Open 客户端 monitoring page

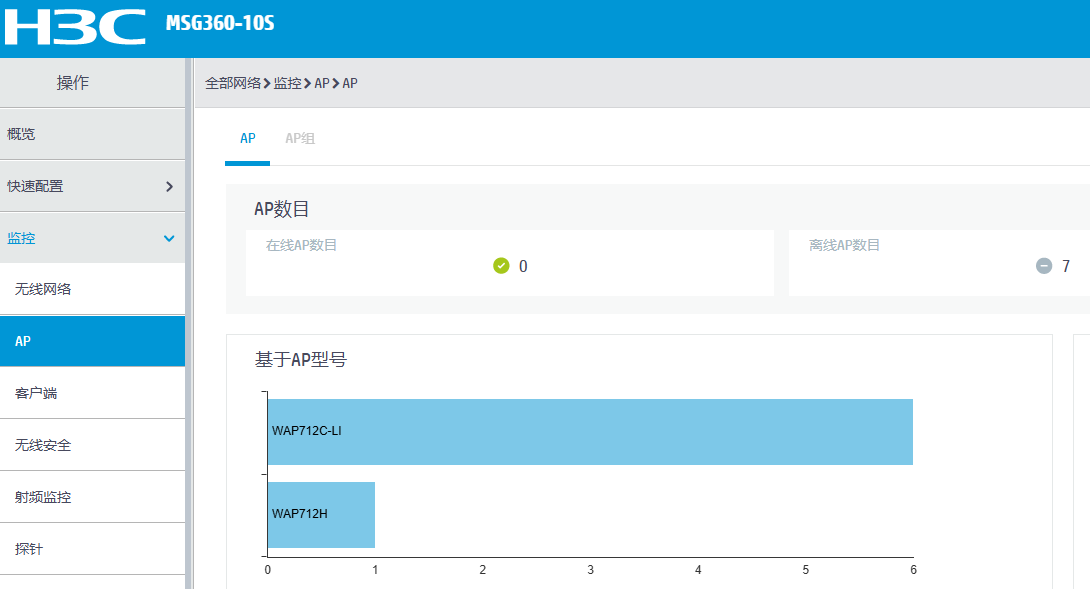point(36,393)
